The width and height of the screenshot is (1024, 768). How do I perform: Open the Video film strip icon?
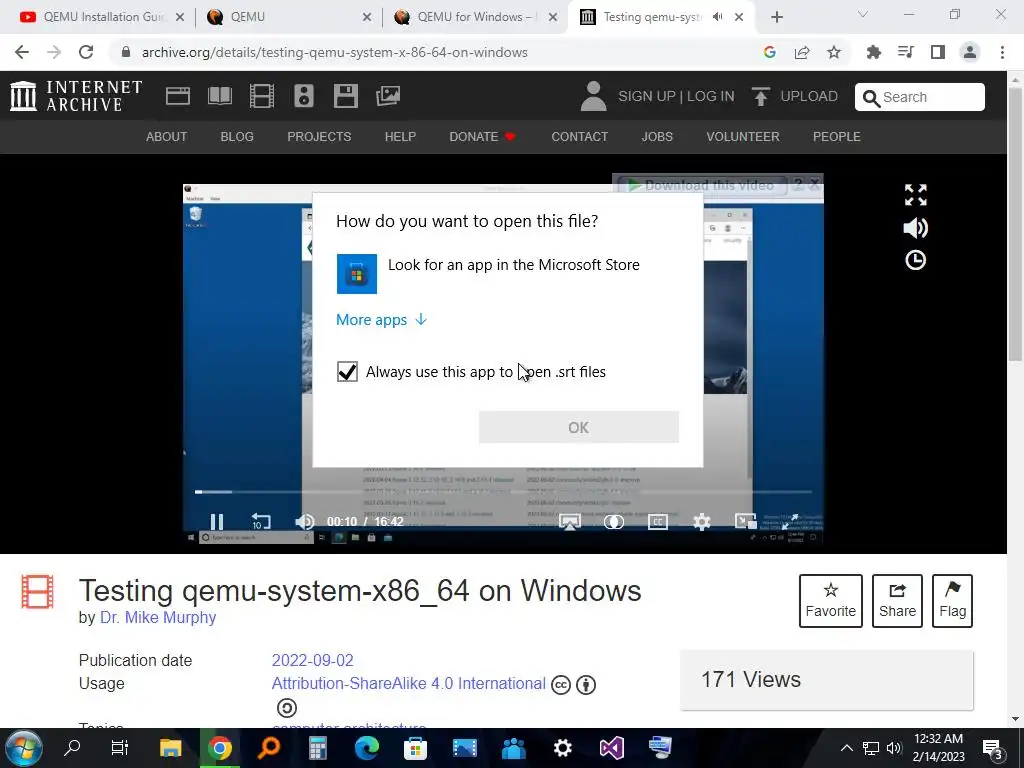click(x=262, y=96)
